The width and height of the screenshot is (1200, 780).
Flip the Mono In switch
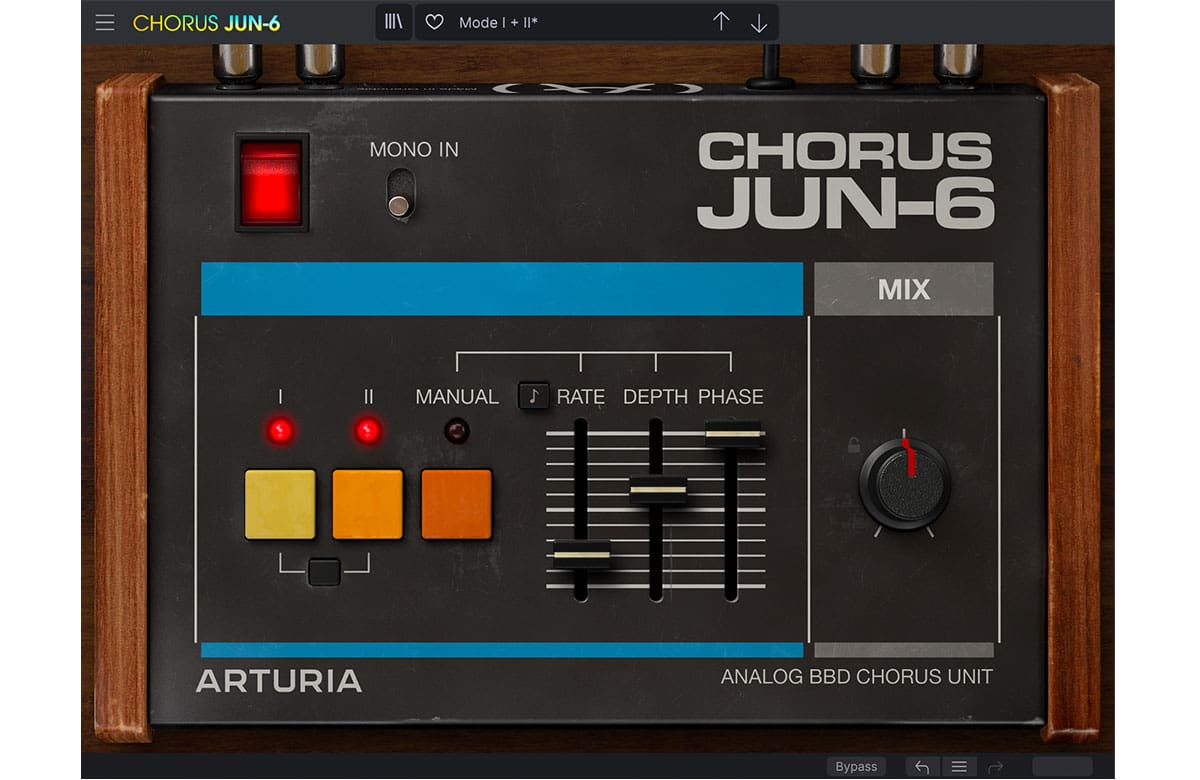400,193
